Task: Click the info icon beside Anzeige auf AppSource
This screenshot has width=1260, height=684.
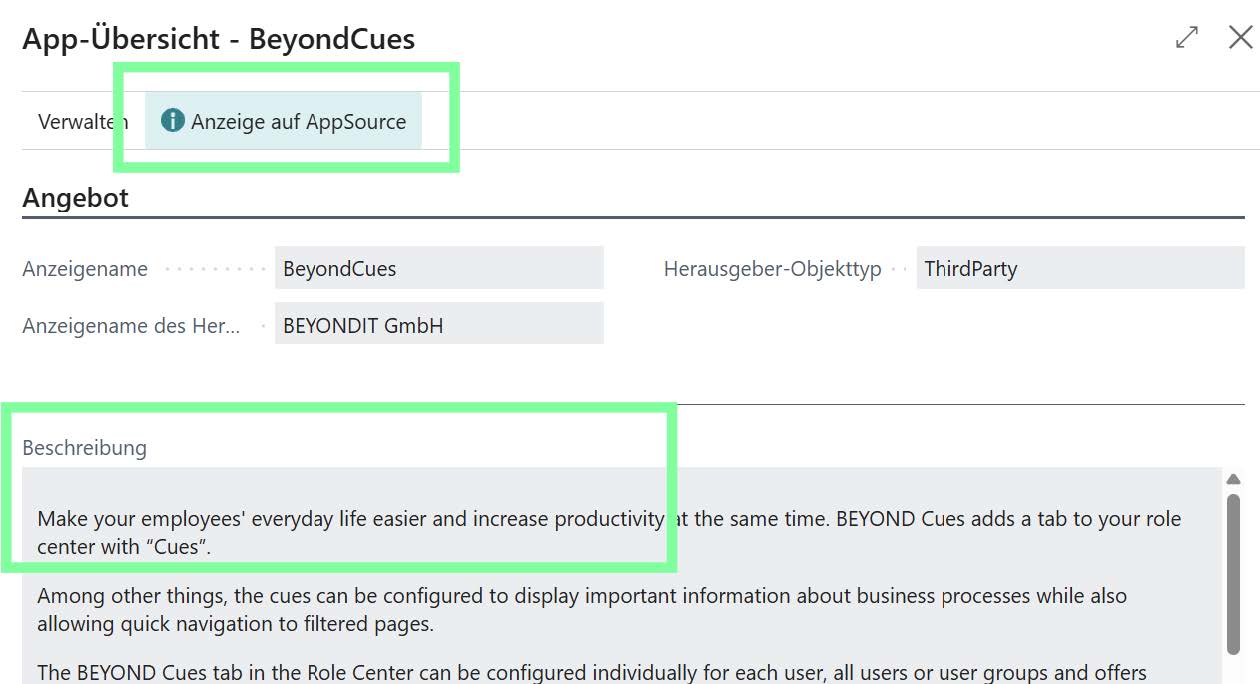Action: pyautogui.click(x=173, y=121)
